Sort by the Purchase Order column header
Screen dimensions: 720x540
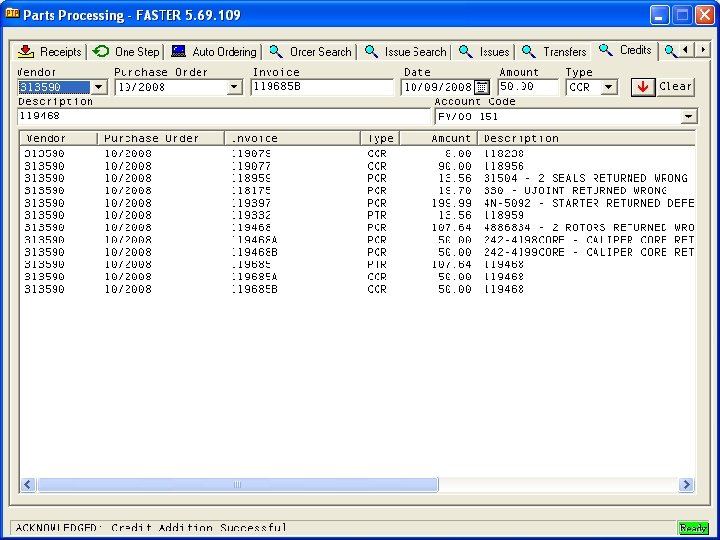(161, 138)
